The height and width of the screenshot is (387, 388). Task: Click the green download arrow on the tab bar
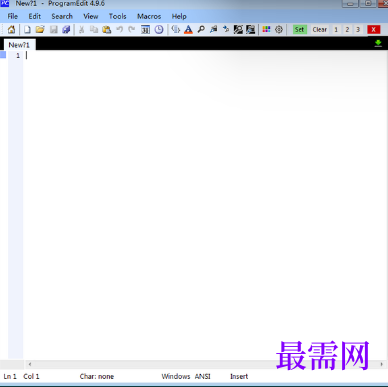click(378, 43)
